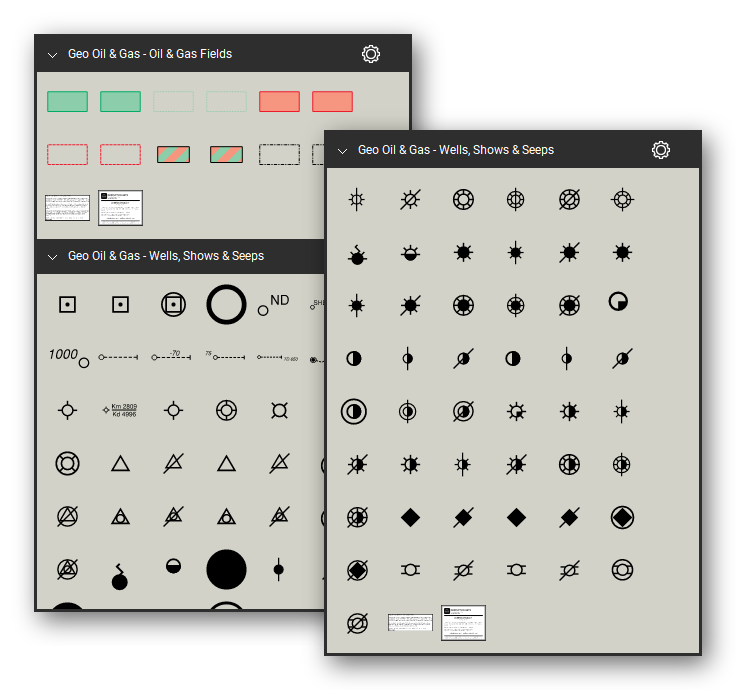Select the large solid black circle symbol
This screenshot has width=736, height=690.
[x=226, y=569]
